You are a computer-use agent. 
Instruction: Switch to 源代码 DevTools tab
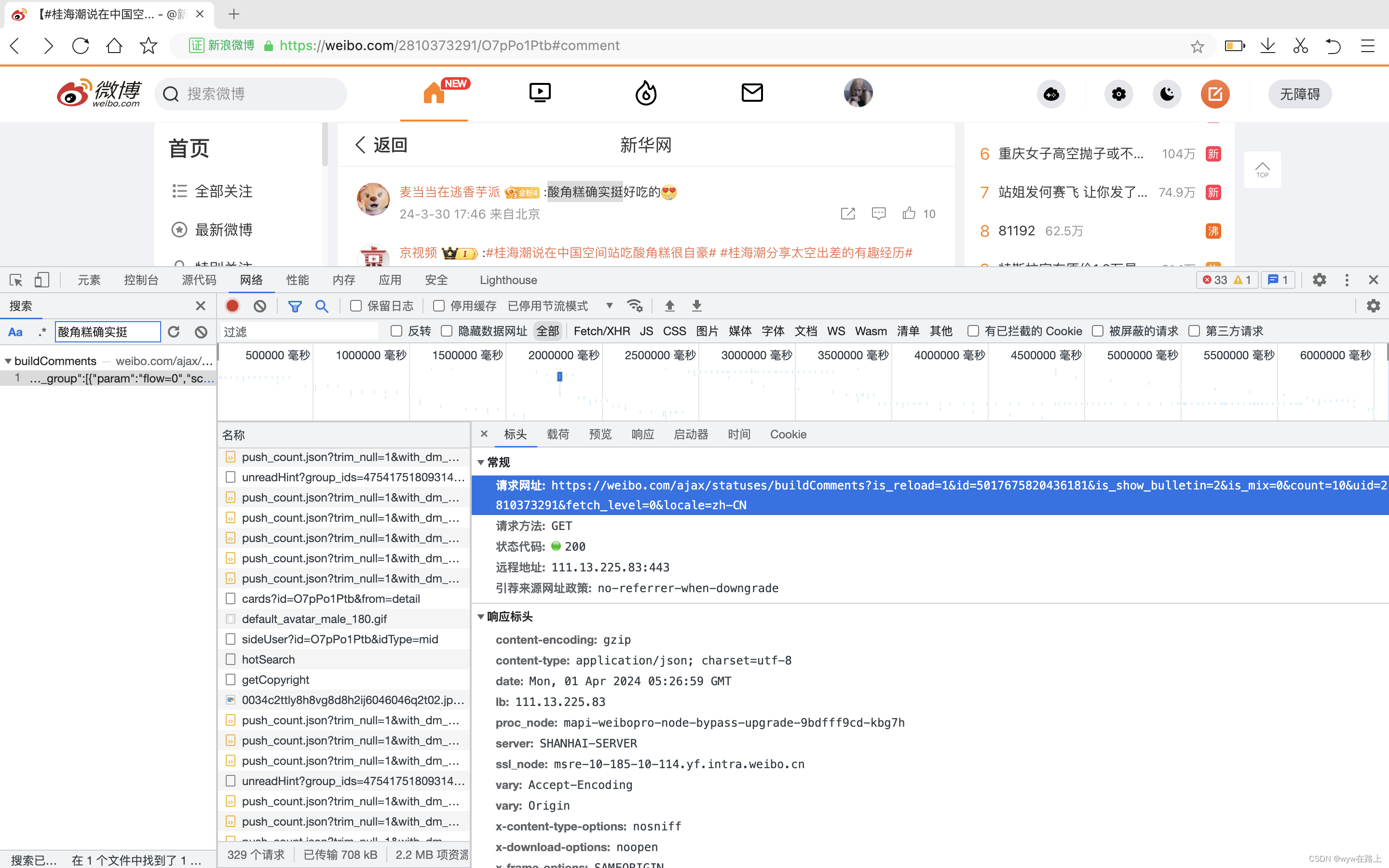[x=199, y=280]
